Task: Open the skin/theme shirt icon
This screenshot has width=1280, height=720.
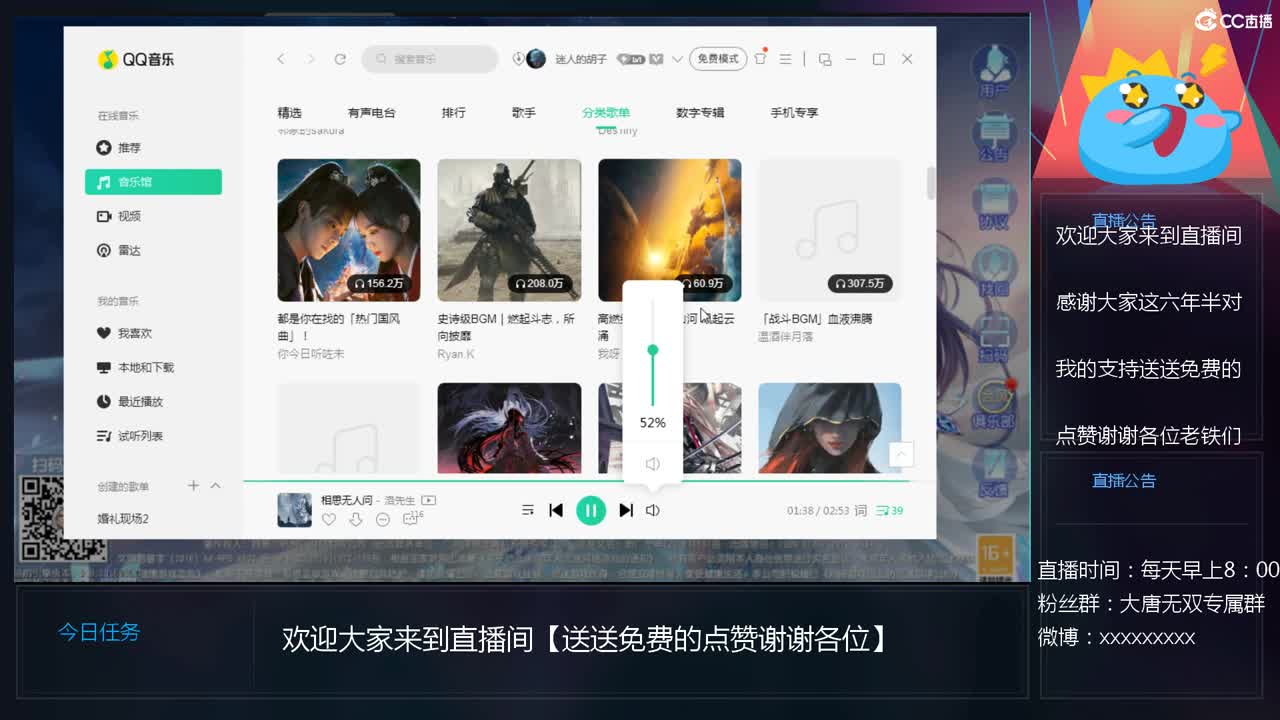Action: [760, 59]
